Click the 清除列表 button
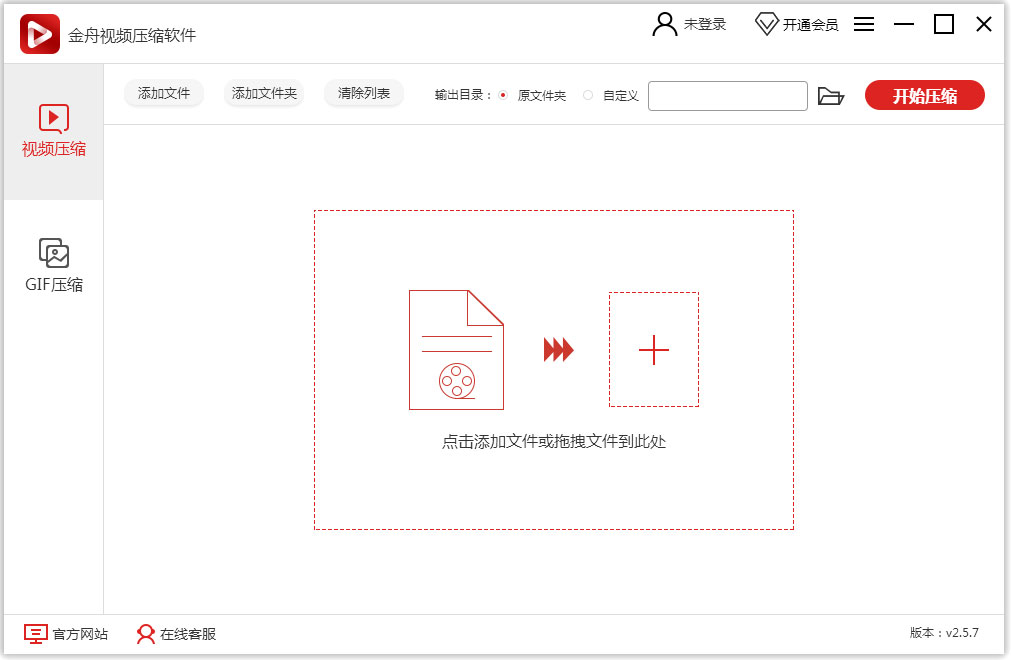The width and height of the screenshot is (1011, 660). click(364, 94)
